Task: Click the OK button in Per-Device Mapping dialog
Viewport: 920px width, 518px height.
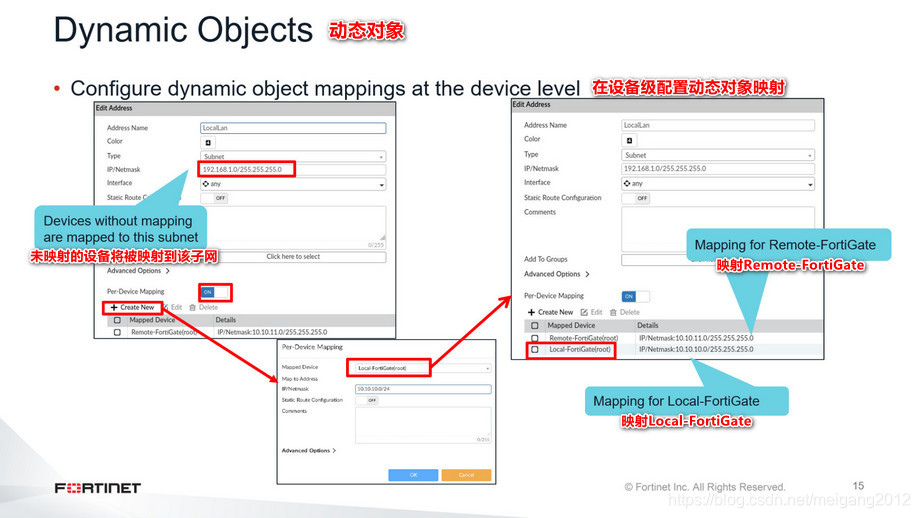Action: (x=413, y=475)
